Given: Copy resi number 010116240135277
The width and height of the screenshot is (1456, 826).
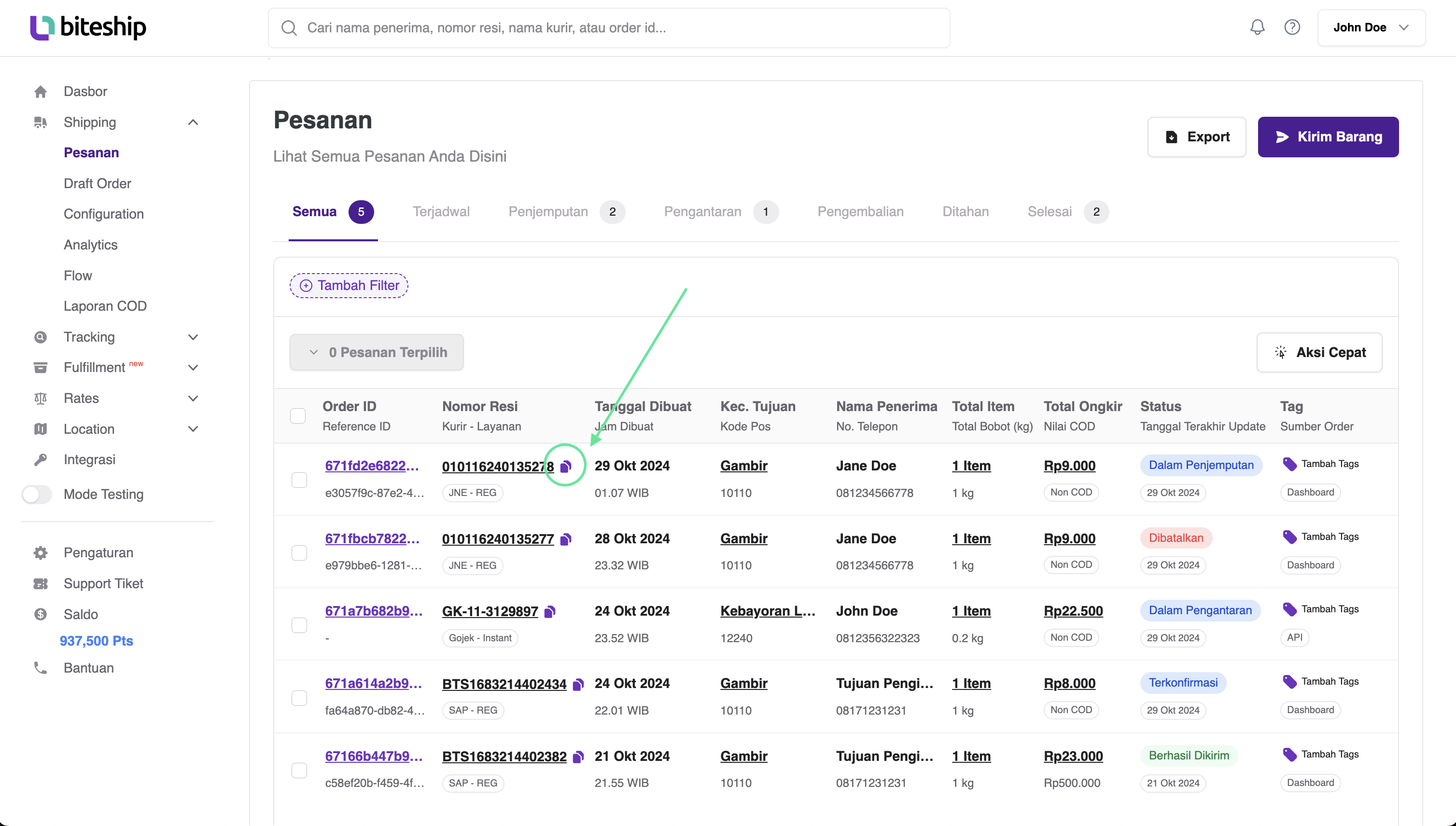Looking at the screenshot, I should 565,539.
